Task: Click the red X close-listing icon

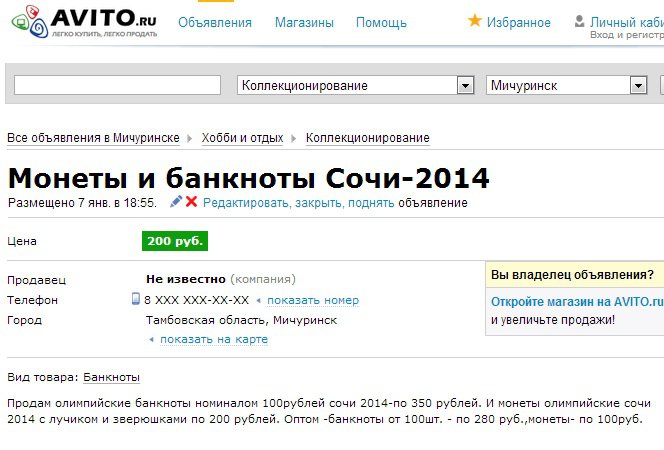Action: pyautogui.click(x=191, y=202)
